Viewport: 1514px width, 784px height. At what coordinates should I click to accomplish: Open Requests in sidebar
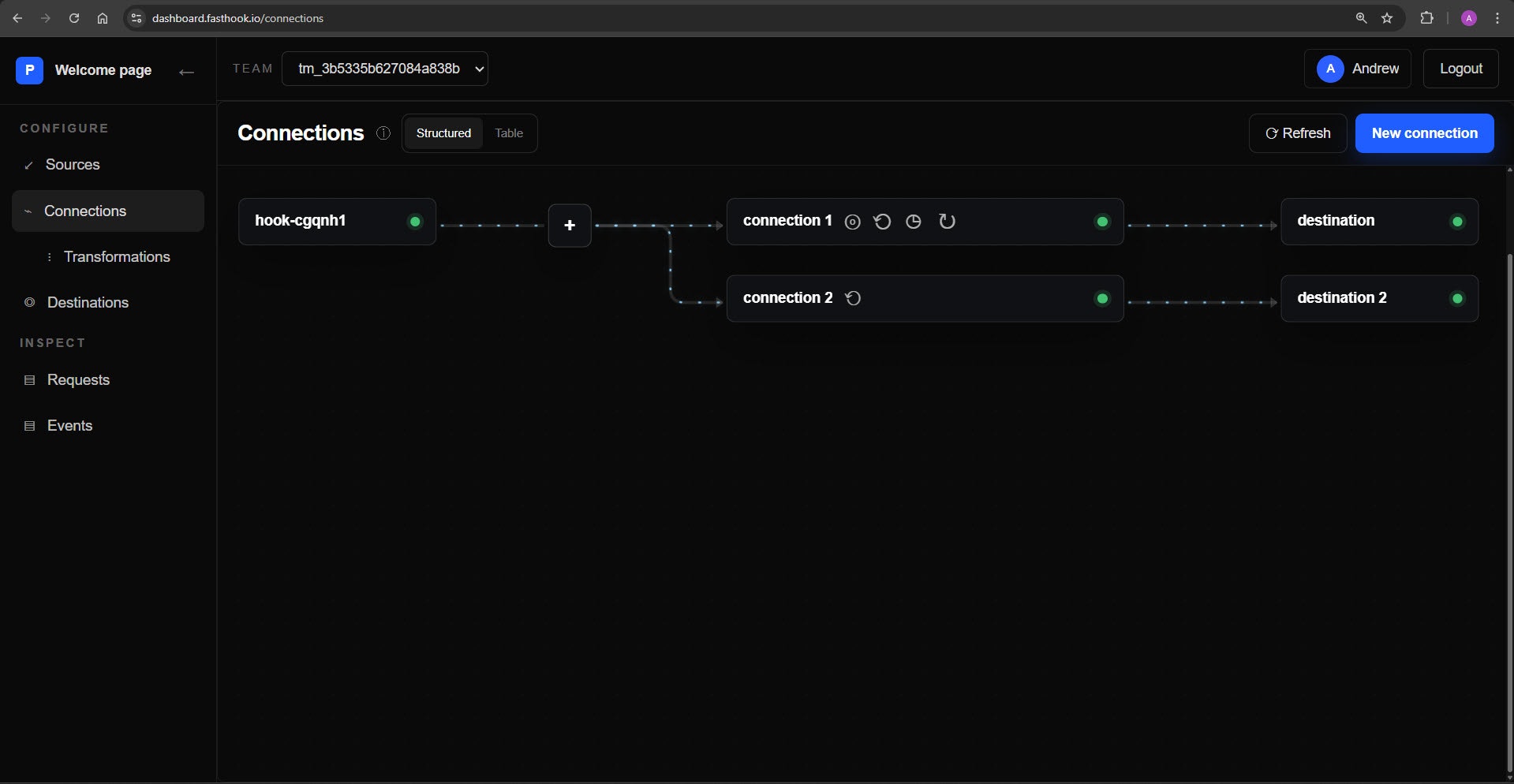108,379
